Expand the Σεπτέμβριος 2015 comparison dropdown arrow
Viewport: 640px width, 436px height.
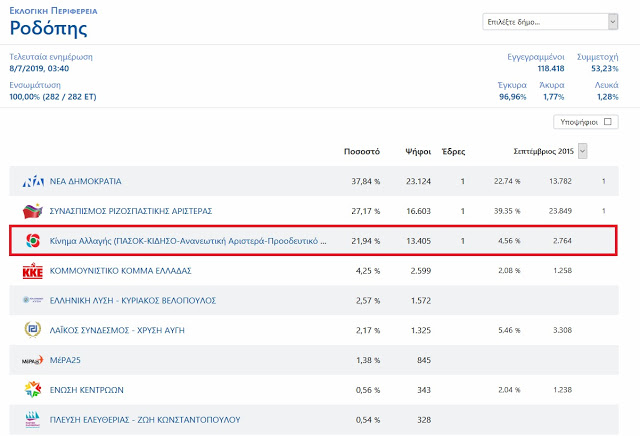click(582, 151)
